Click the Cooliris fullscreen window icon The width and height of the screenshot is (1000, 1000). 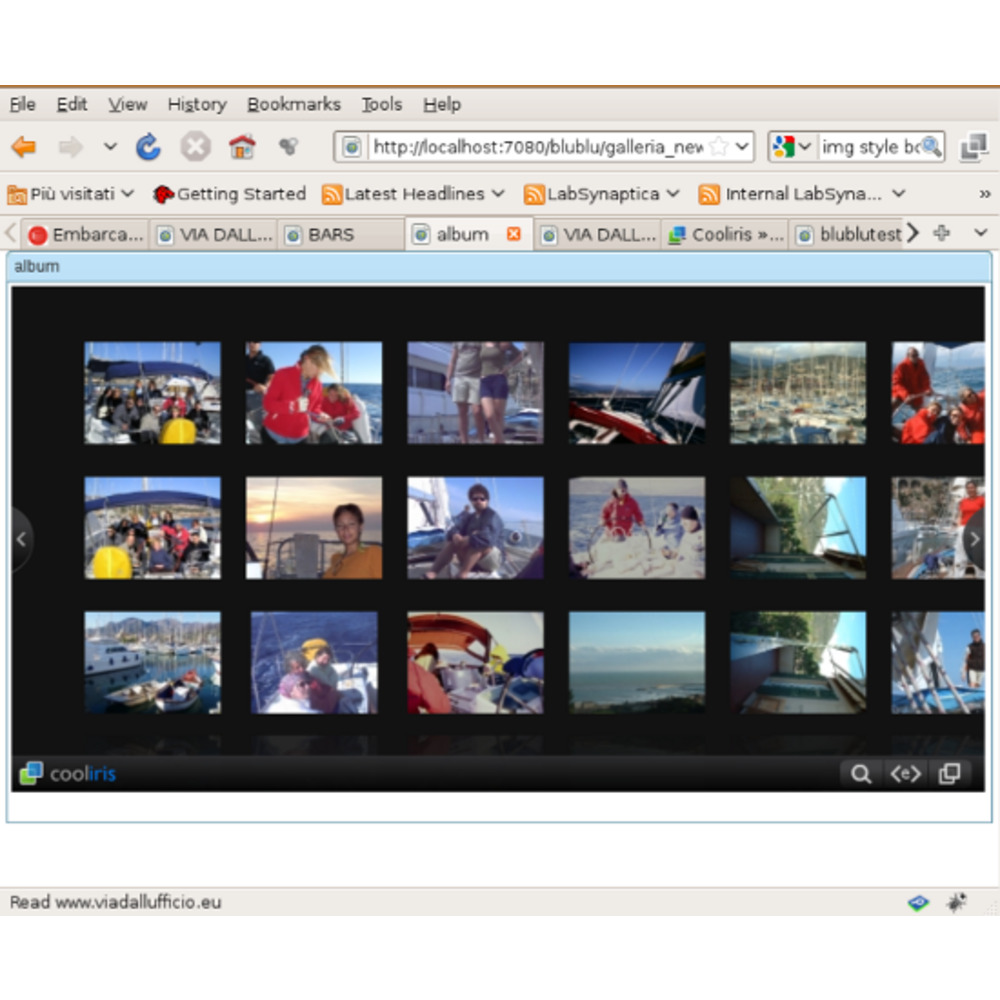coord(950,773)
